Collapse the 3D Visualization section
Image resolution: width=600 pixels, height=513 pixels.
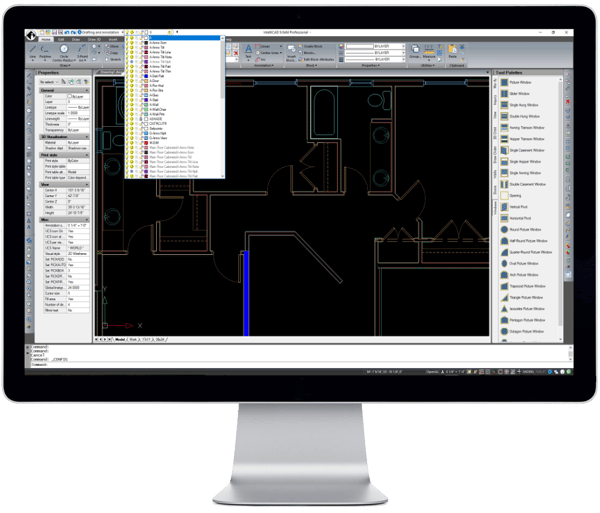click(87, 137)
